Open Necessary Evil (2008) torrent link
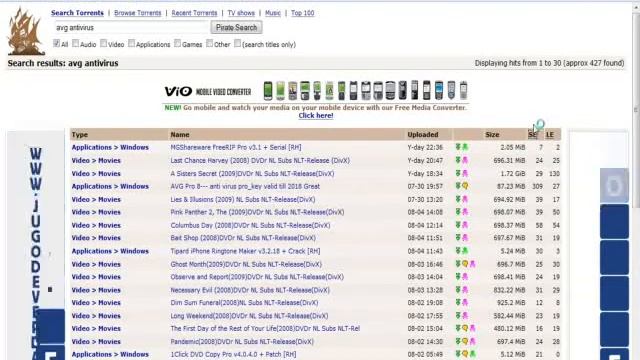Screen dimensions: 640x360 (250, 290)
